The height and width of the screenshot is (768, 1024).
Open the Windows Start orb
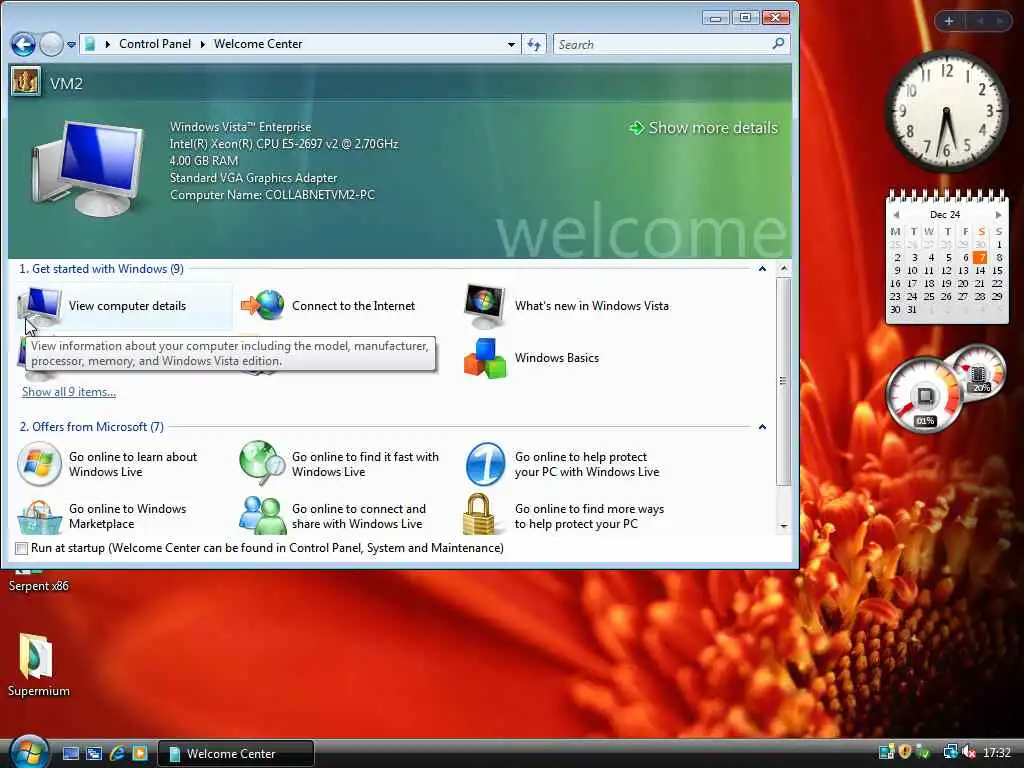point(29,751)
